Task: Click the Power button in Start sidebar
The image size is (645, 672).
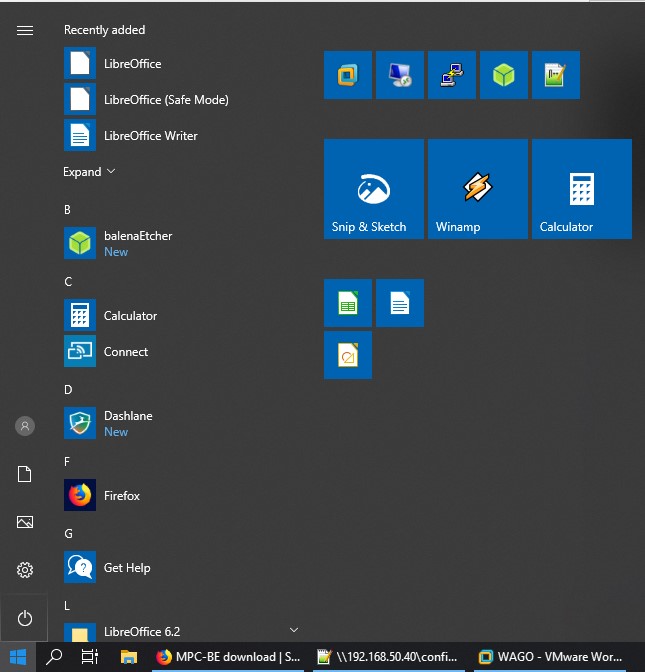Action: click(x=24, y=618)
